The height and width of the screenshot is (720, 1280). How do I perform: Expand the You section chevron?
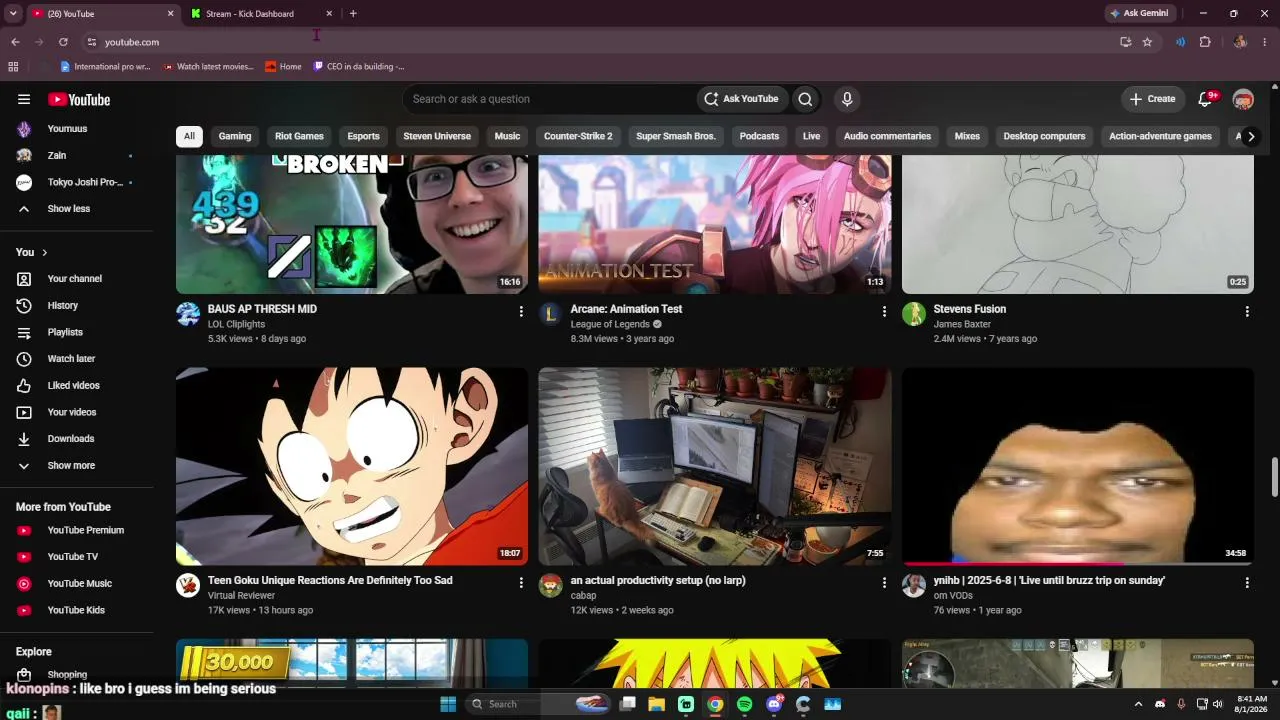44,253
